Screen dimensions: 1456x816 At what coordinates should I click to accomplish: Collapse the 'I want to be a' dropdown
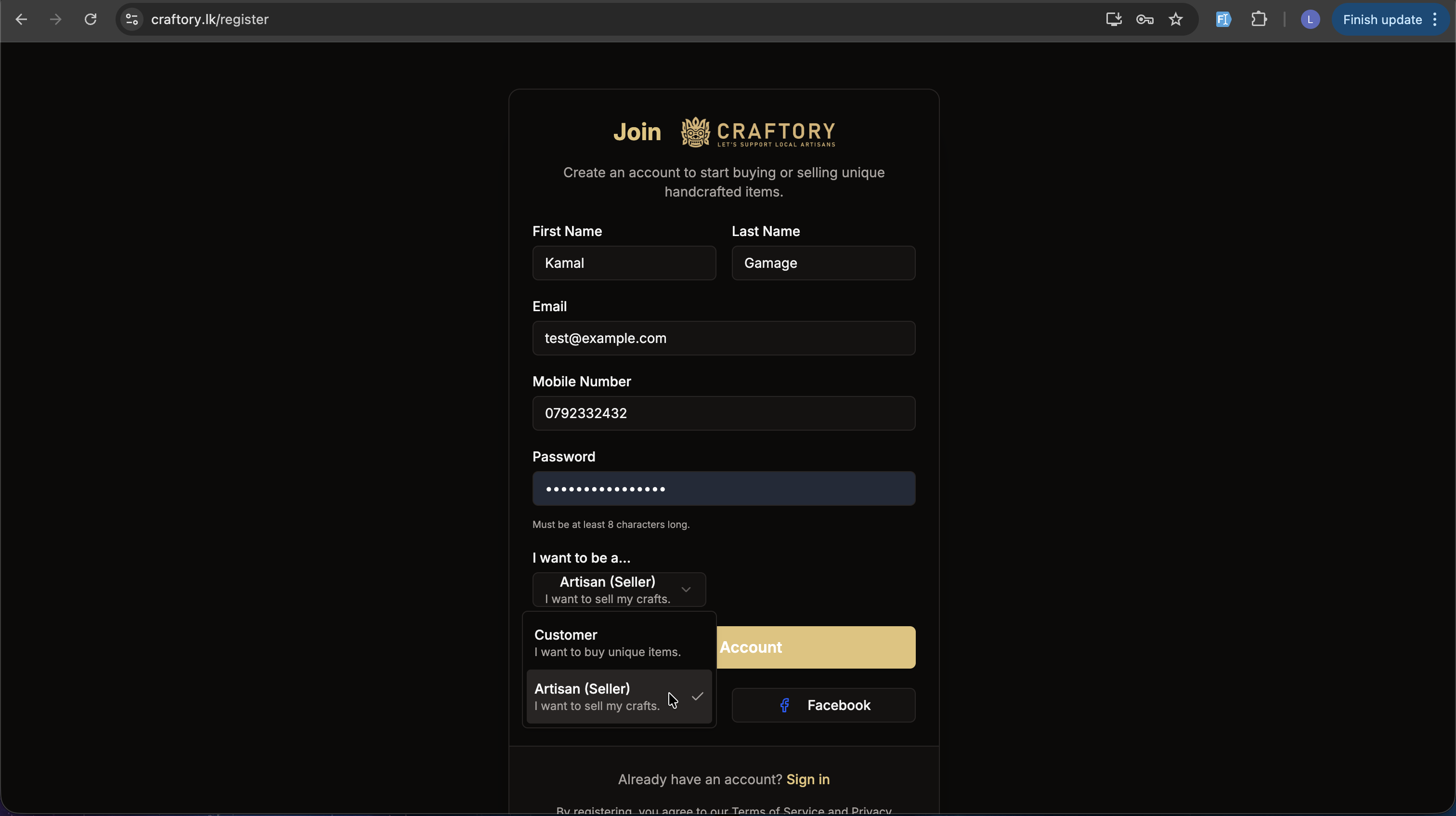point(686,589)
